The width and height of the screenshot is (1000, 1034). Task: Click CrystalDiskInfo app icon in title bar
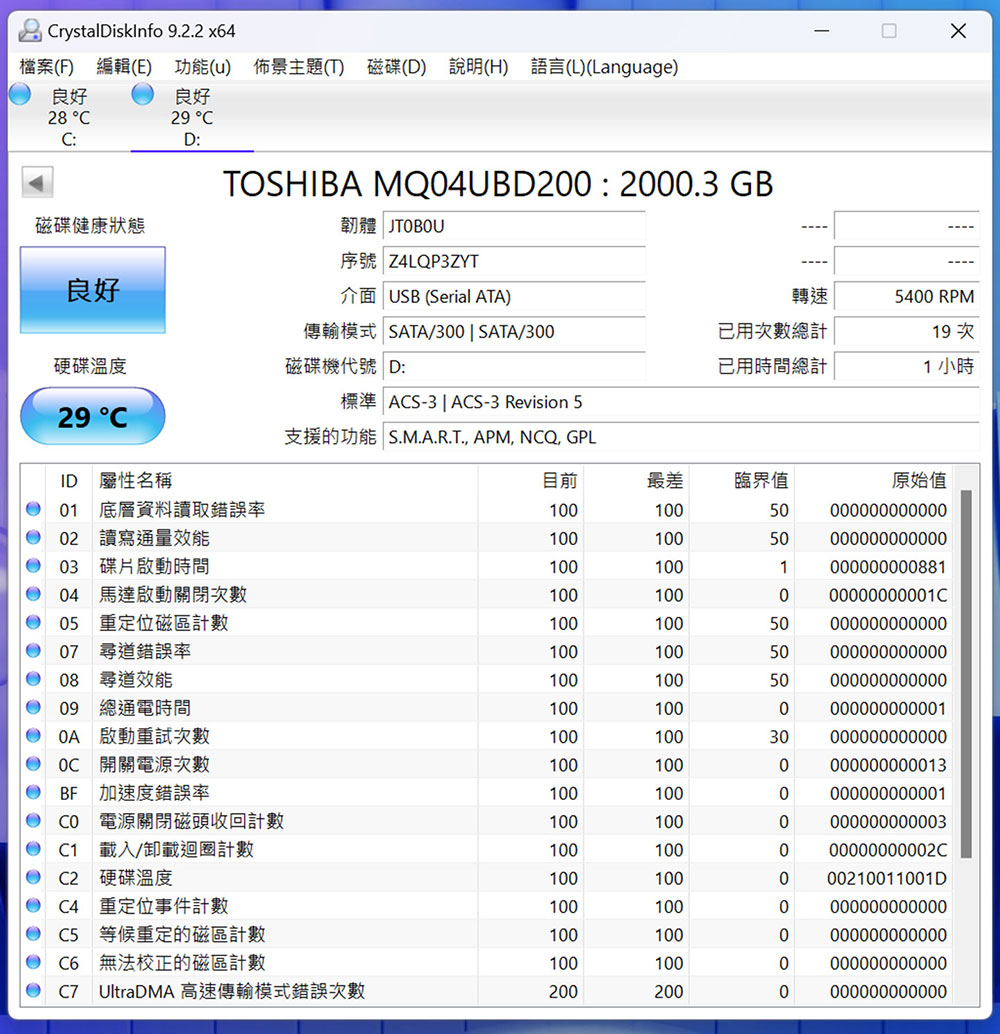click(x=30, y=31)
